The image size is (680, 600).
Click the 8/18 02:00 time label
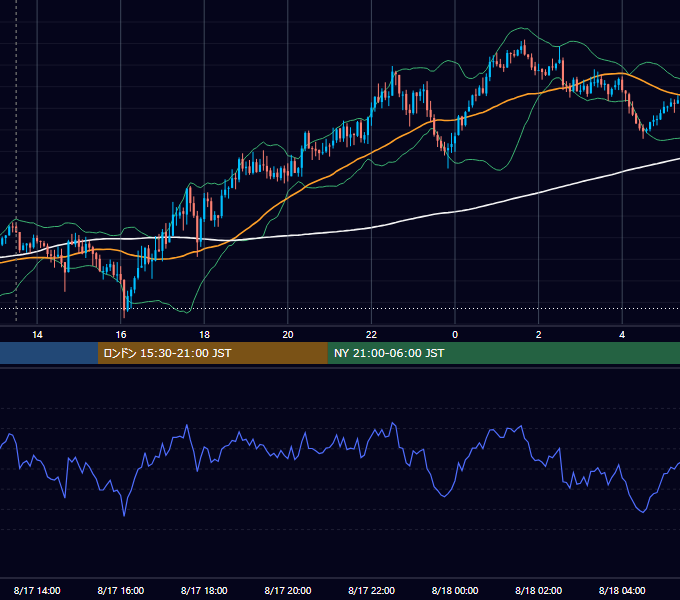[x=538, y=590]
